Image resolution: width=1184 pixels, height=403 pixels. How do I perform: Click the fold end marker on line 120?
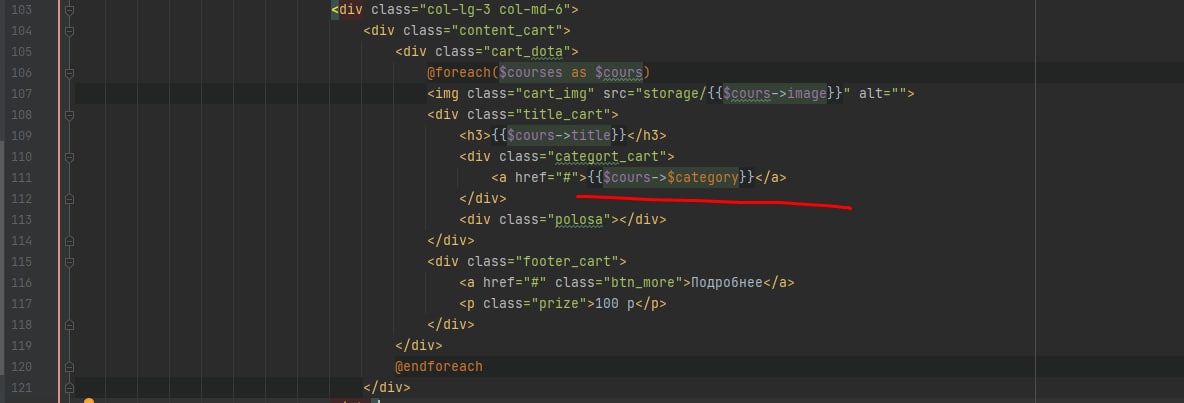(69, 367)
